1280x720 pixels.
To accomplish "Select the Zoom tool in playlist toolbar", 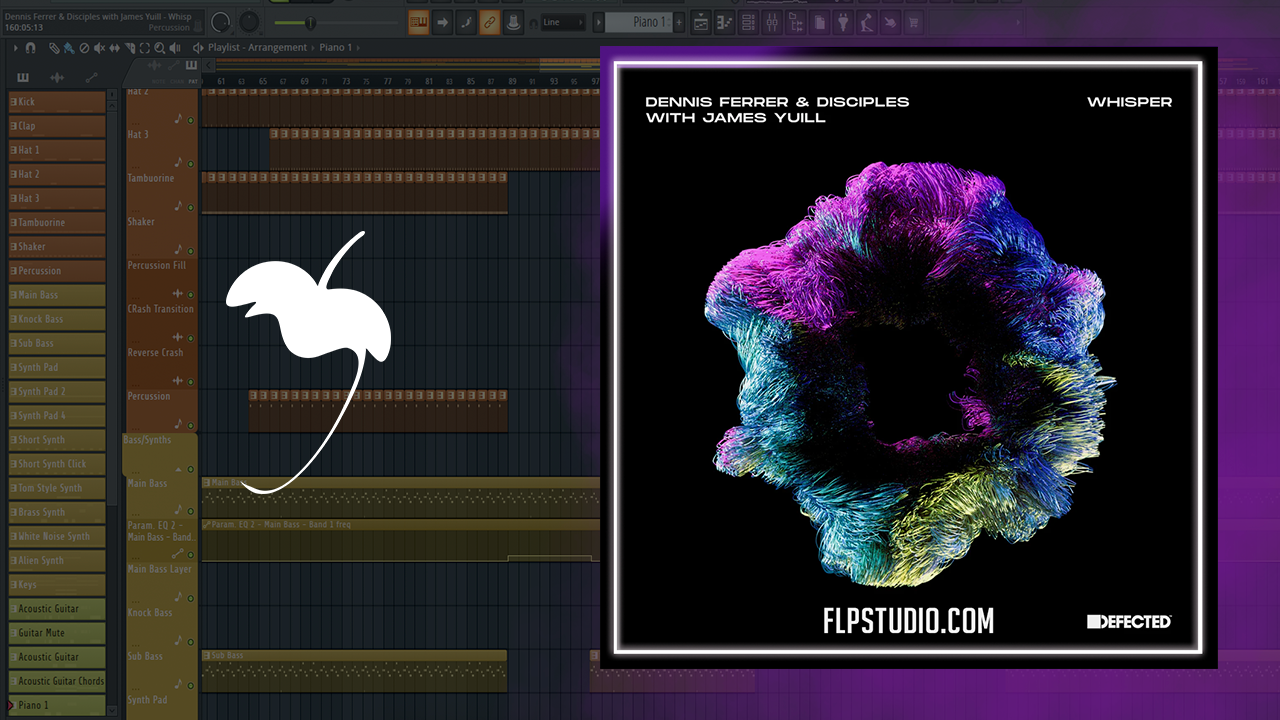I will coord(159,47).
